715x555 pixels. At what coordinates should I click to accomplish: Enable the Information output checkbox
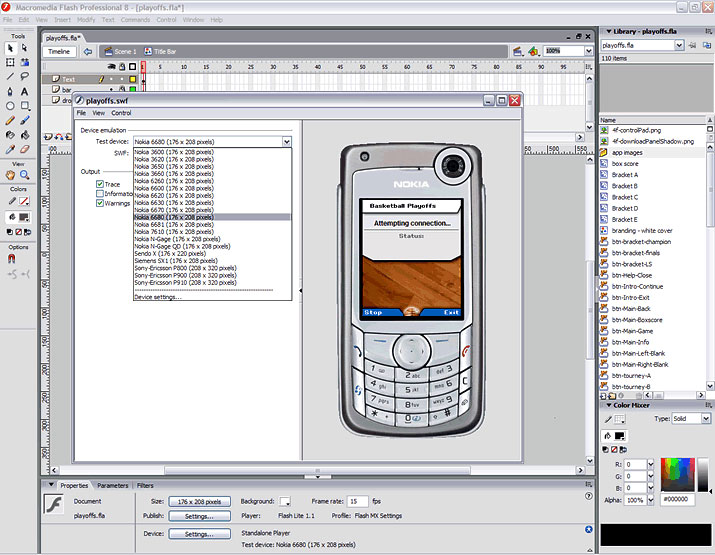[100, 194]
